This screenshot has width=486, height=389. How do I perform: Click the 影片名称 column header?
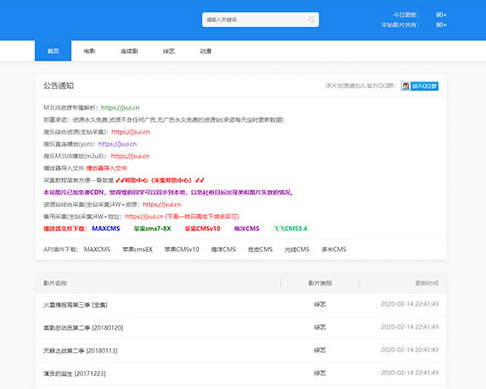(55, 283)
